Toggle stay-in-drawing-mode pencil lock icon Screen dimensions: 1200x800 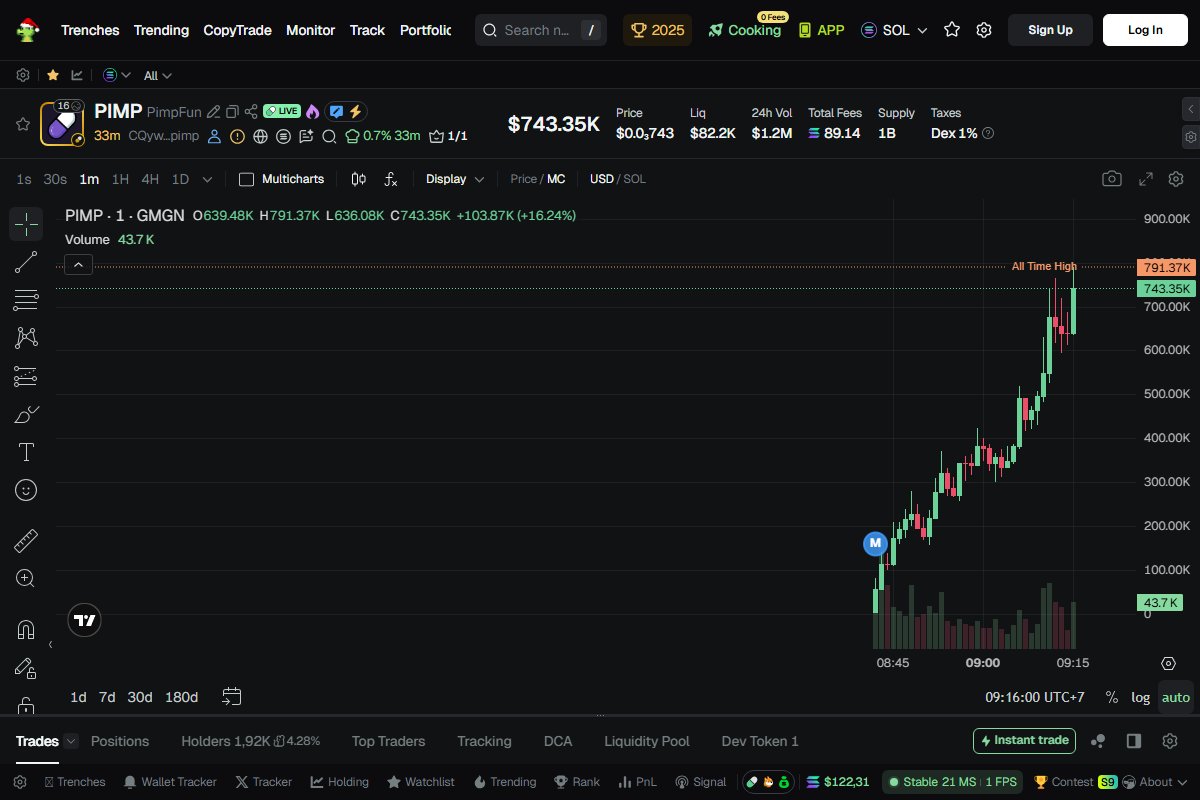click(x=26, y=668)
